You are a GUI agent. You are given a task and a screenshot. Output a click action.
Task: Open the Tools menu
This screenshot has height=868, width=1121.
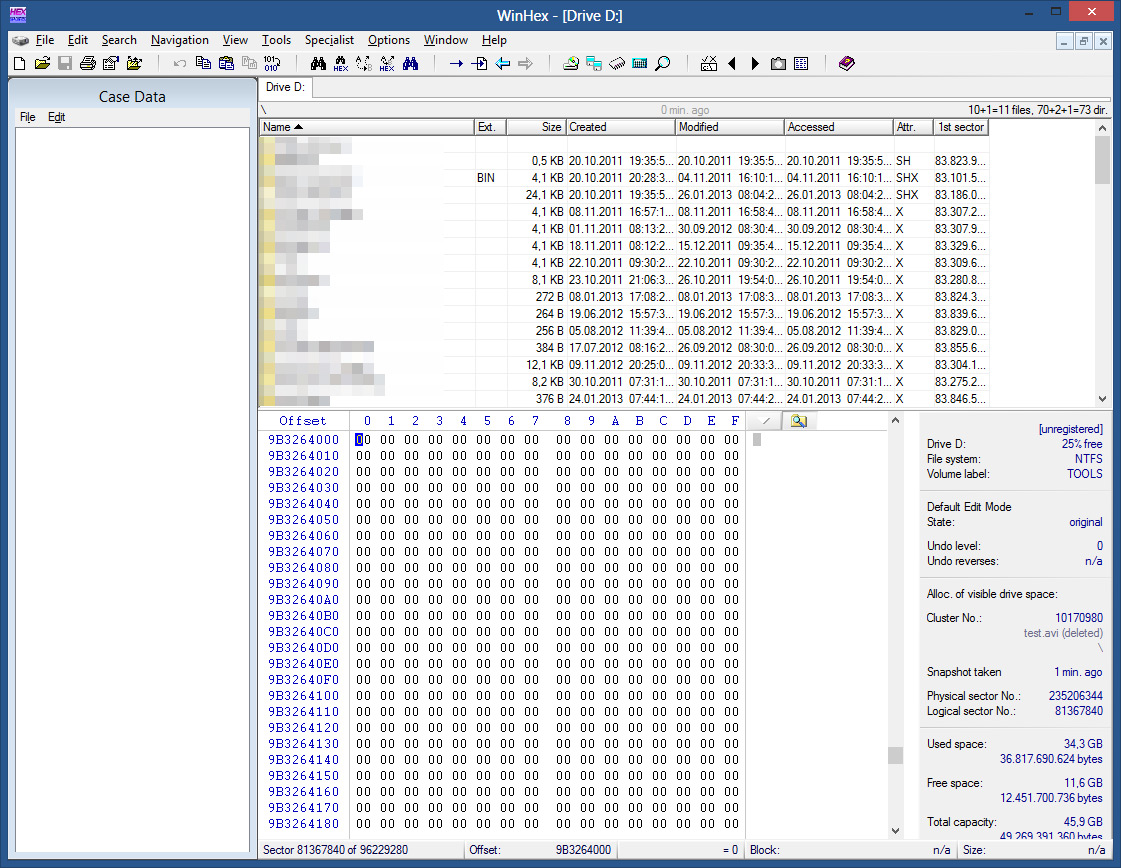tap(276, 40)
